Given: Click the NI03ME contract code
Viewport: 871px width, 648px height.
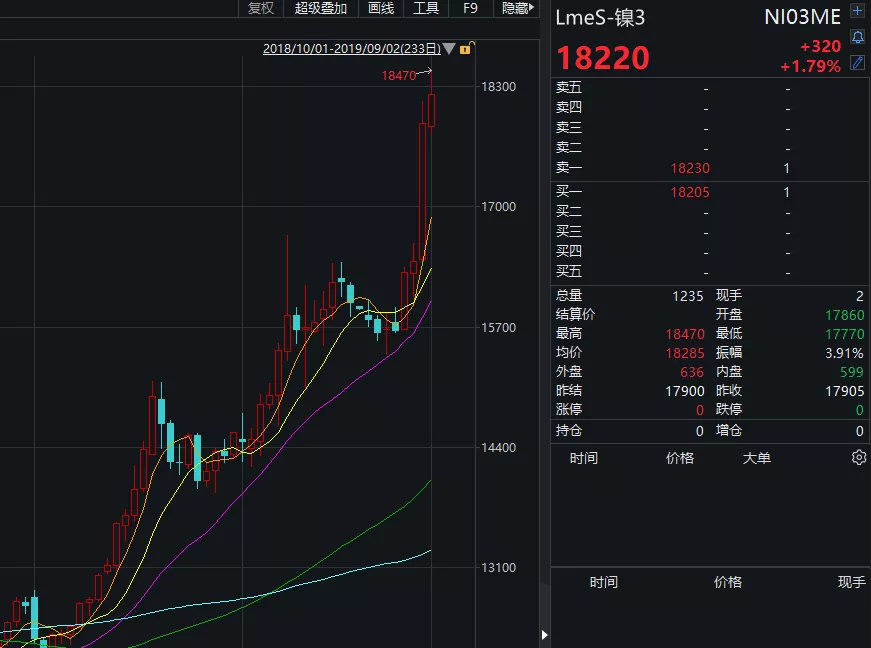Looking at the screenshot, I should [x=802, y=17].
